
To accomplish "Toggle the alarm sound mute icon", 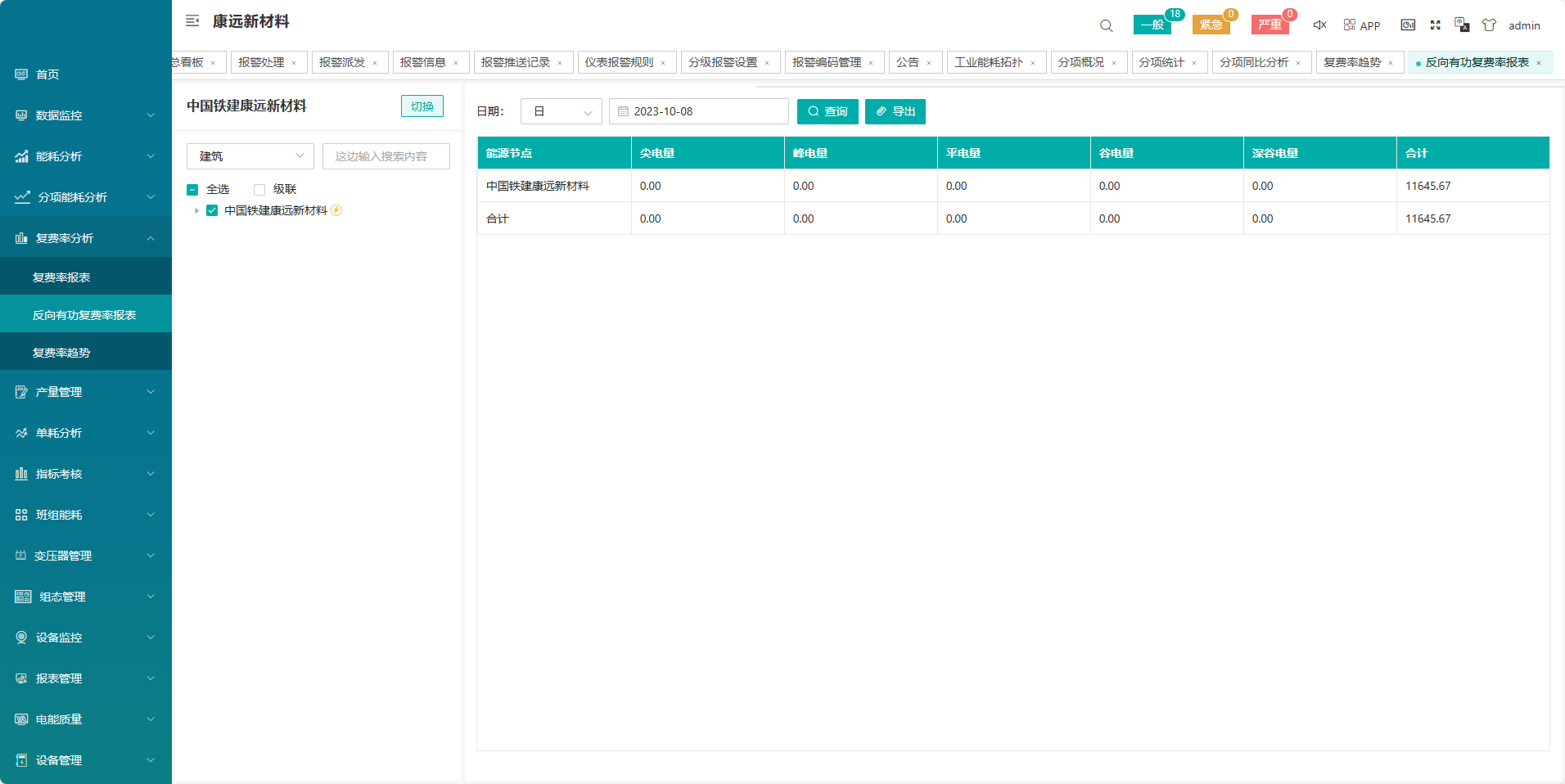I will [1319, 25].
